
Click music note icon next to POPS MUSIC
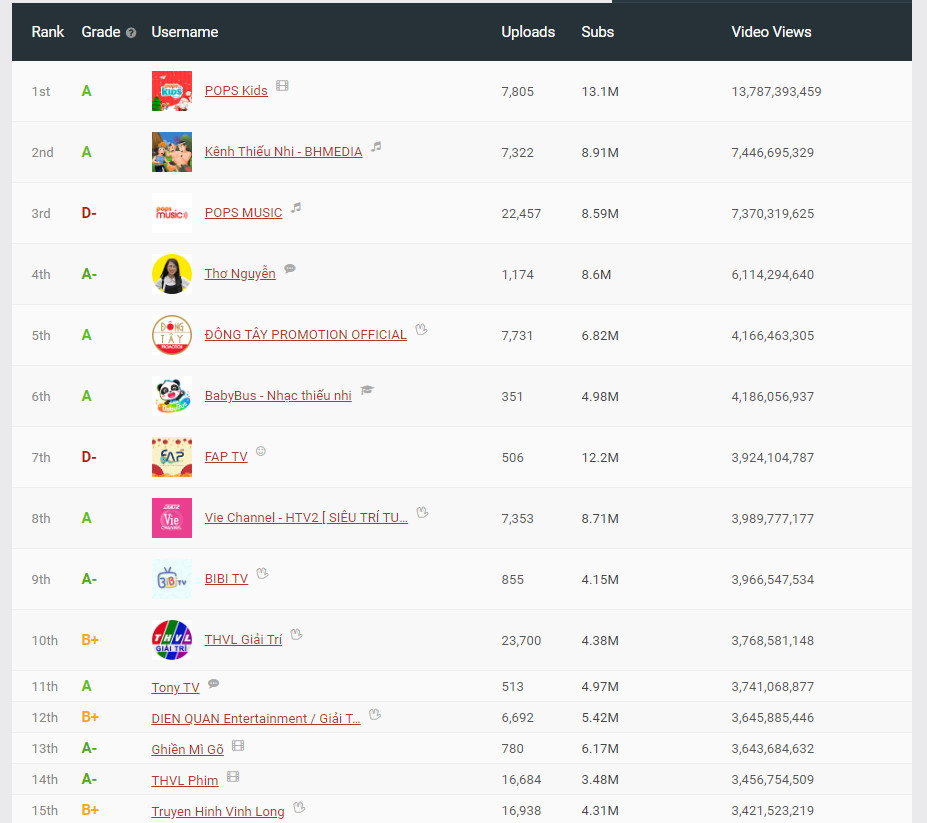point(296,208)
